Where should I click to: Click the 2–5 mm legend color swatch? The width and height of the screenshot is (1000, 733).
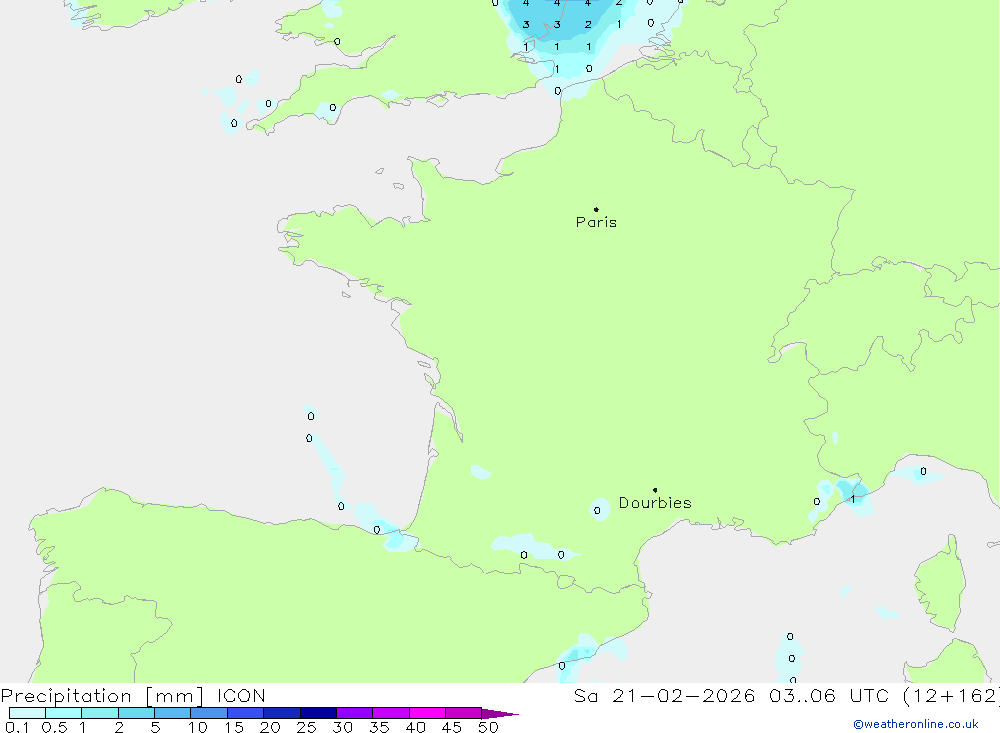(136, 713)
